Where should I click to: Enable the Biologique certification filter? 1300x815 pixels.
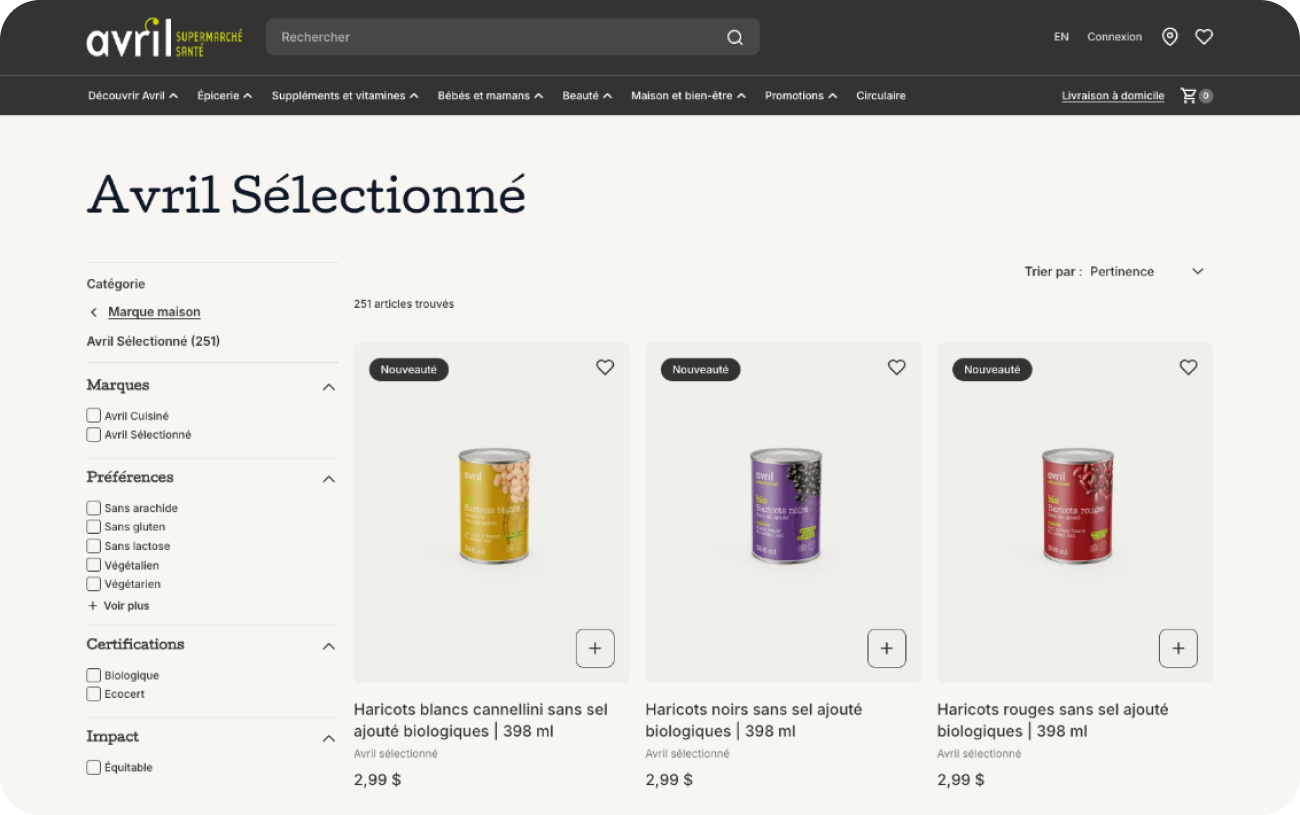[x=94, y=675]
